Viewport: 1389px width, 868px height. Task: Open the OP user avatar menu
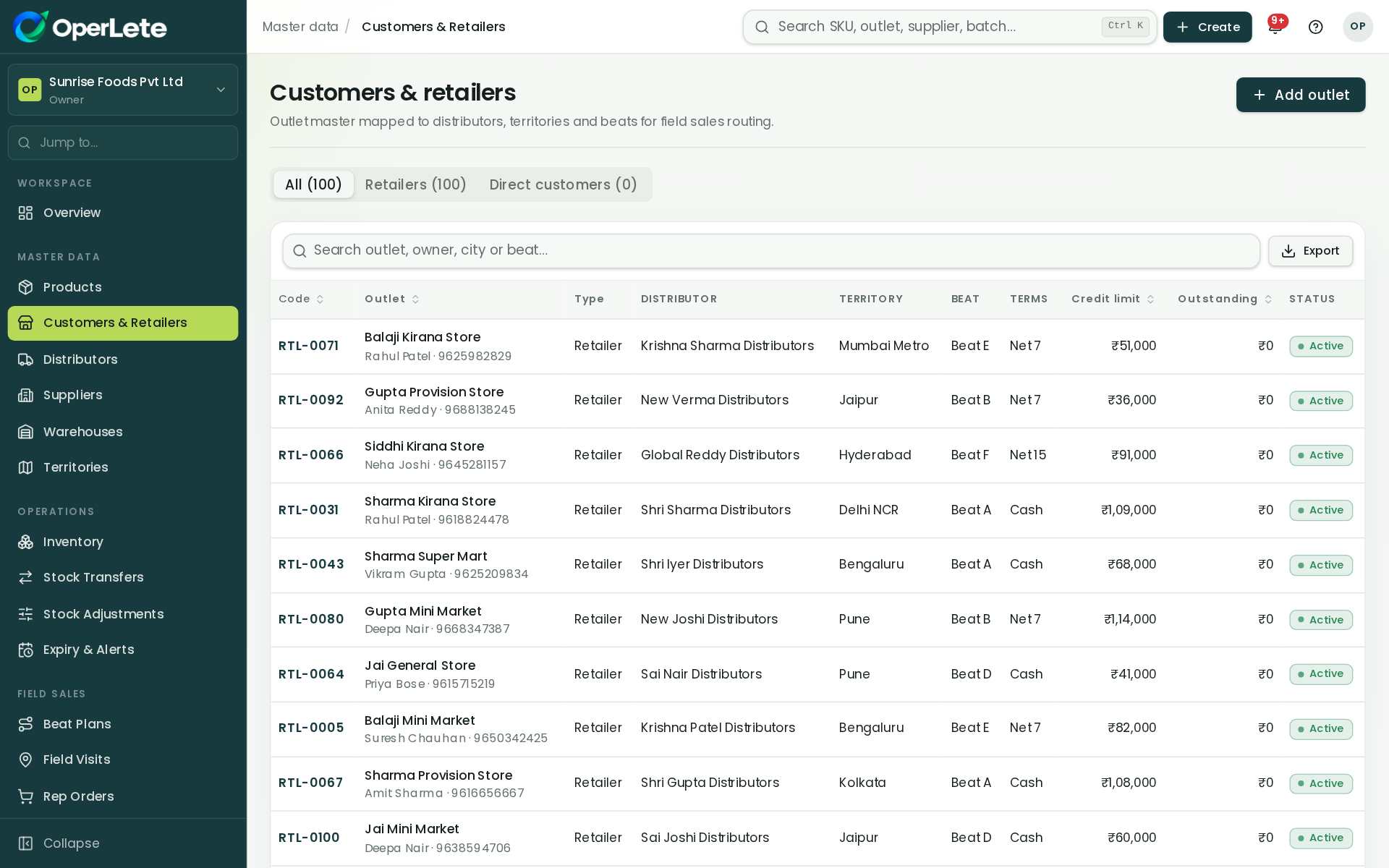click(1358, 27)
